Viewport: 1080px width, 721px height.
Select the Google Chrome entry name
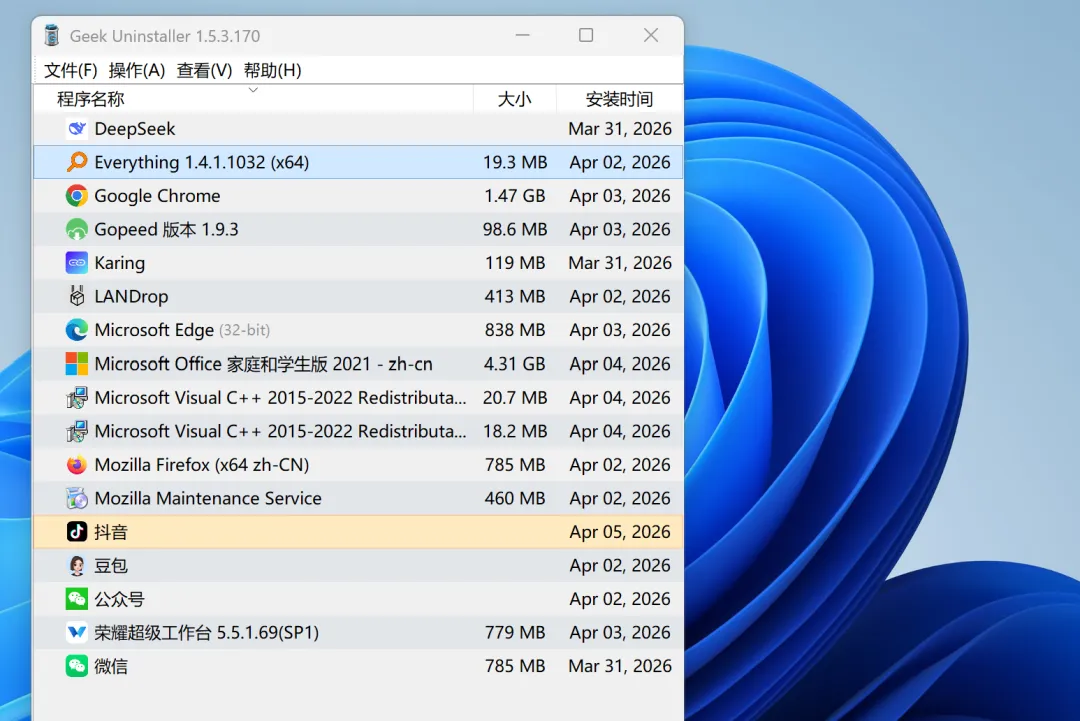(x=157, y=196)
